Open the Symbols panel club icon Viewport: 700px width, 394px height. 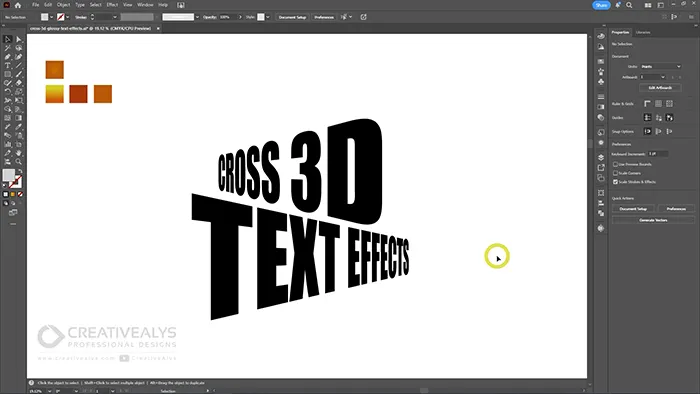(x=601, y=82)
